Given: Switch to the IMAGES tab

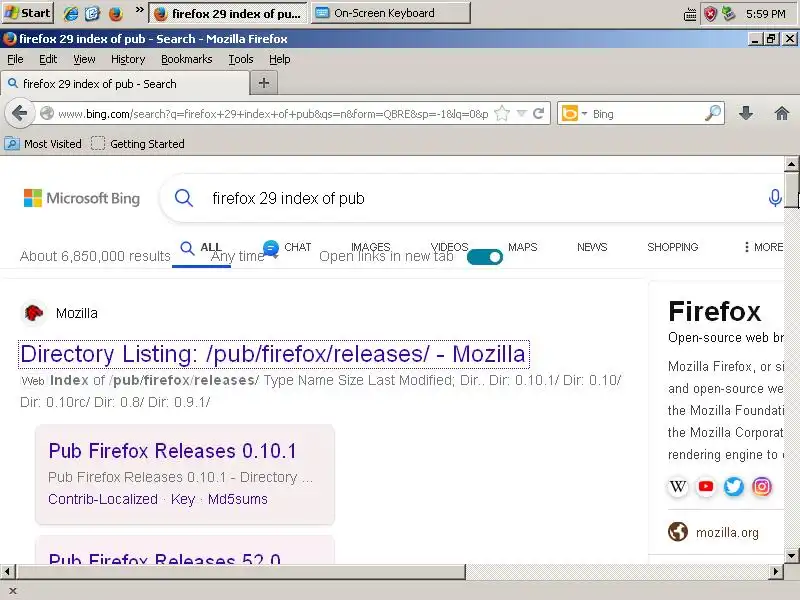Looking at the screenshot, I should 370,247.
